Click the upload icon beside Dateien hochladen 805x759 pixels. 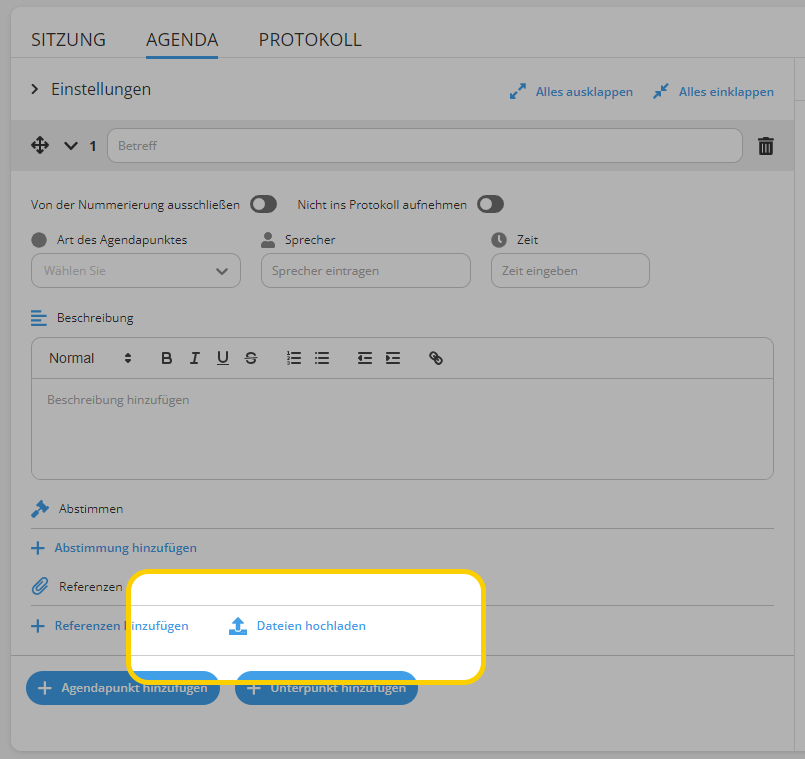point(238,626)
